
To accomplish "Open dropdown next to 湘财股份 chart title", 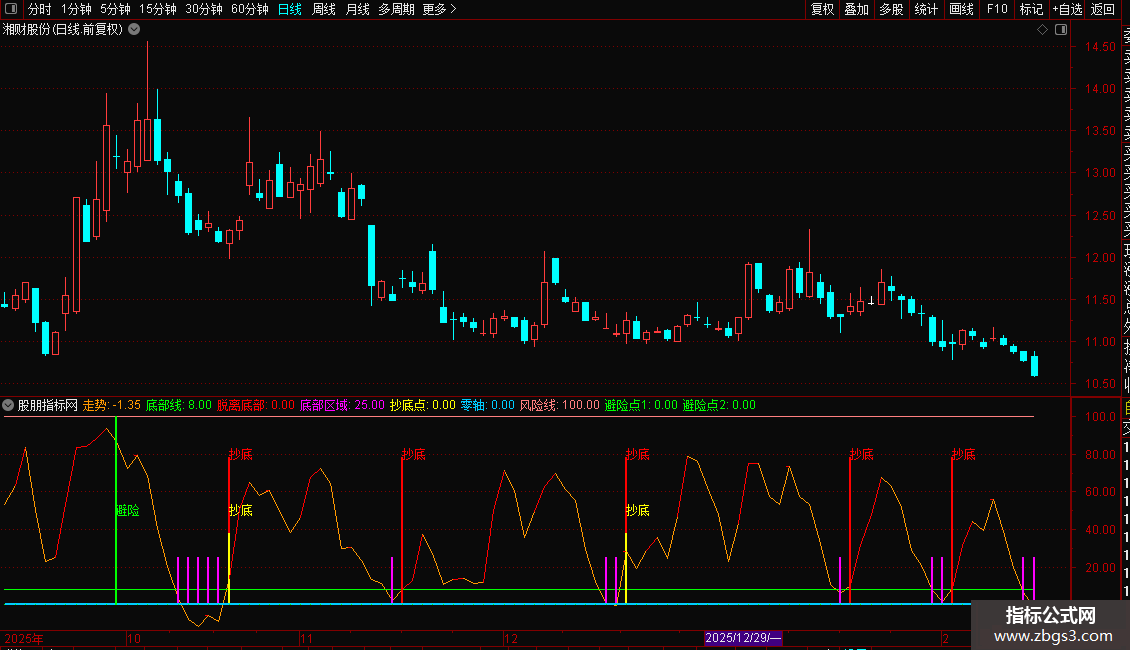I will point(134,30).
